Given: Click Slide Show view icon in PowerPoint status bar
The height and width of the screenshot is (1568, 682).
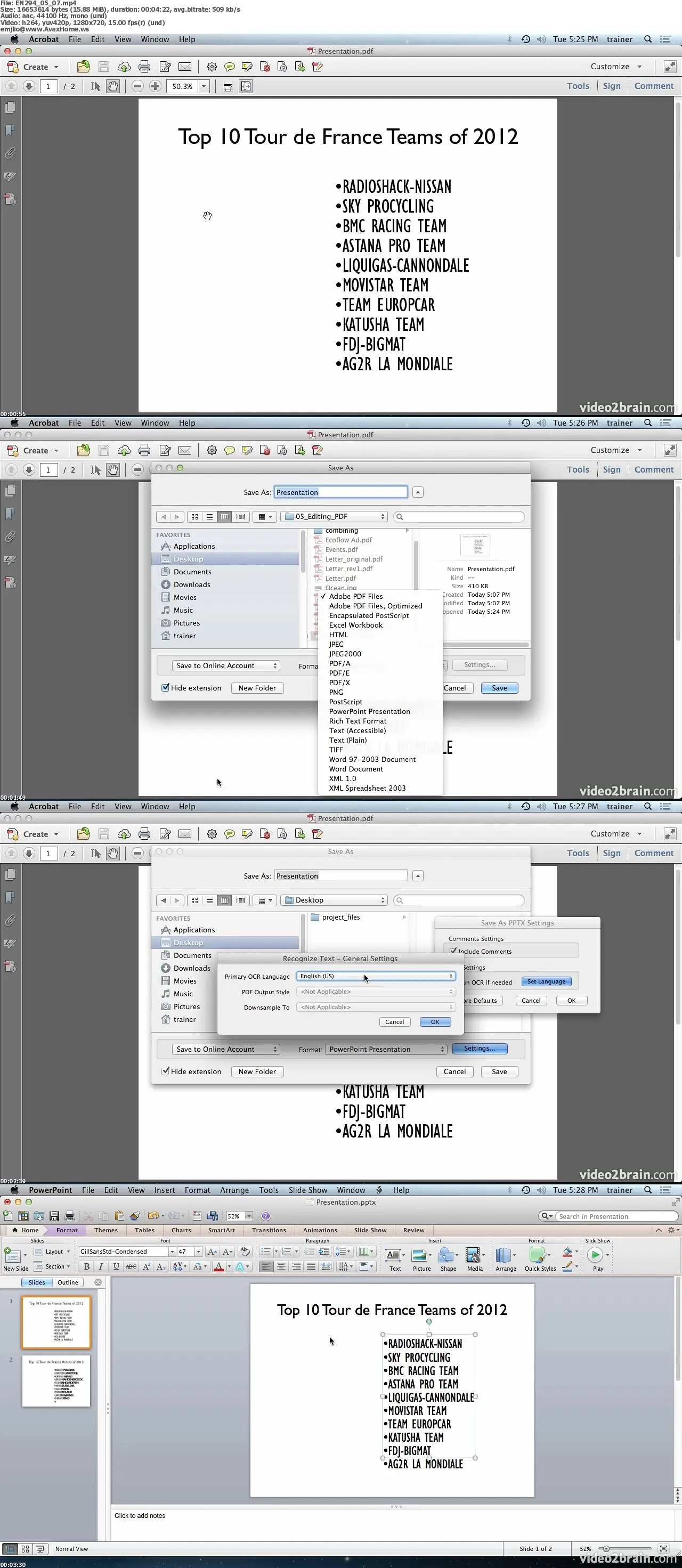Looking at the screenshot, I should click(x=40, y=1548).
